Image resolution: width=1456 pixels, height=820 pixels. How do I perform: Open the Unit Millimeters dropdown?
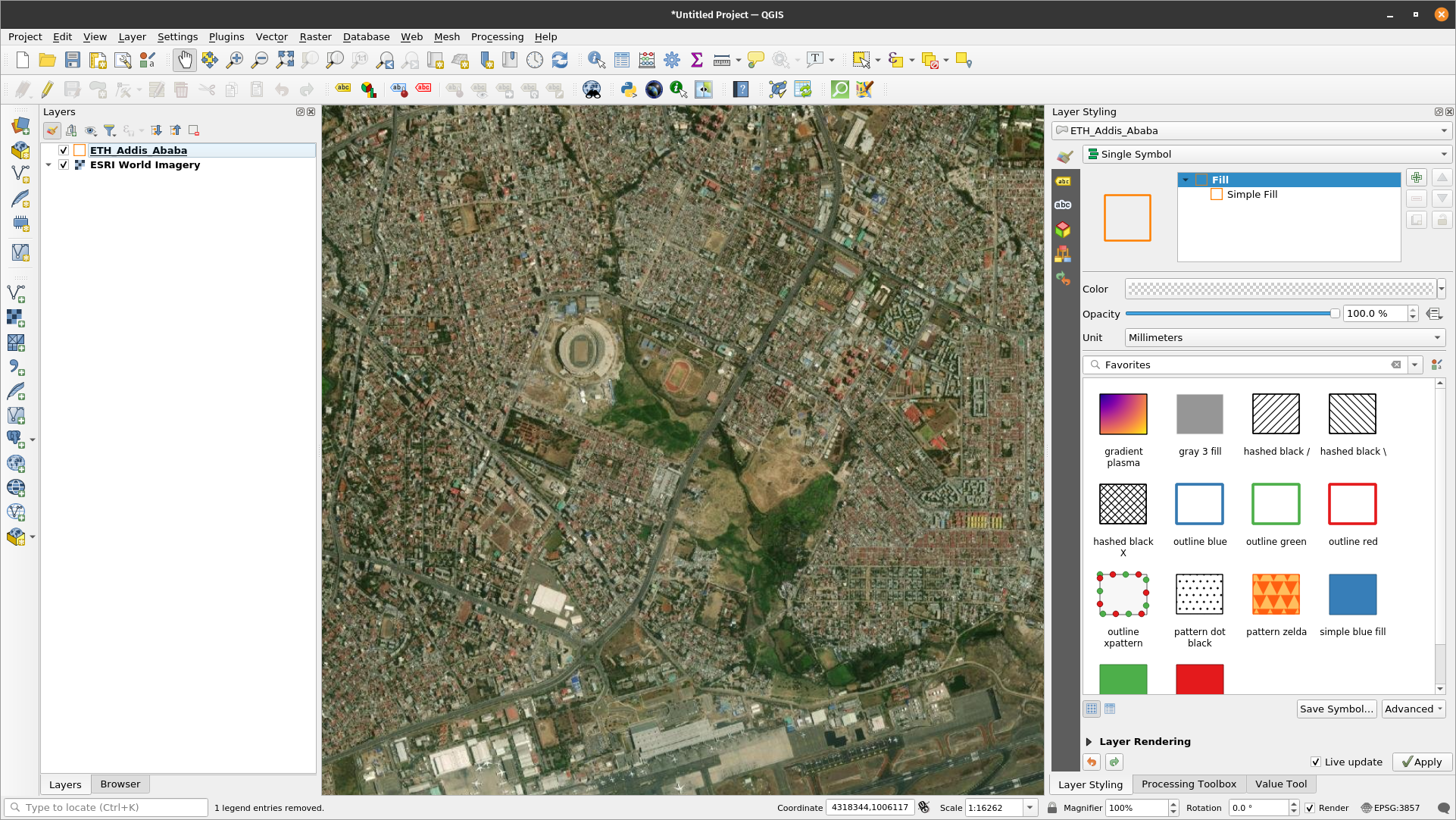tap(1285, 338)
